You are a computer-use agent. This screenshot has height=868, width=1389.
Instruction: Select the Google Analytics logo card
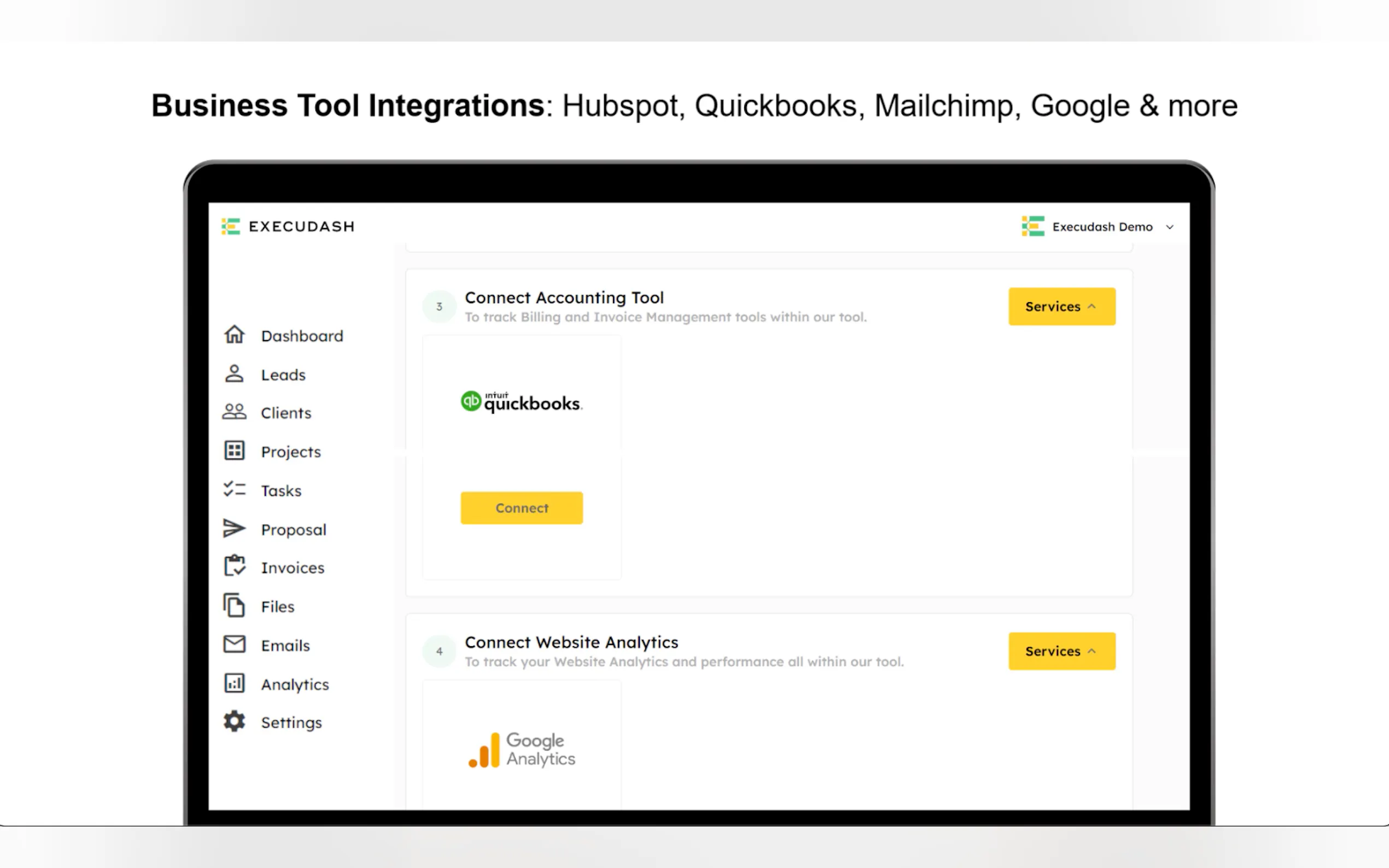[521, 749]
